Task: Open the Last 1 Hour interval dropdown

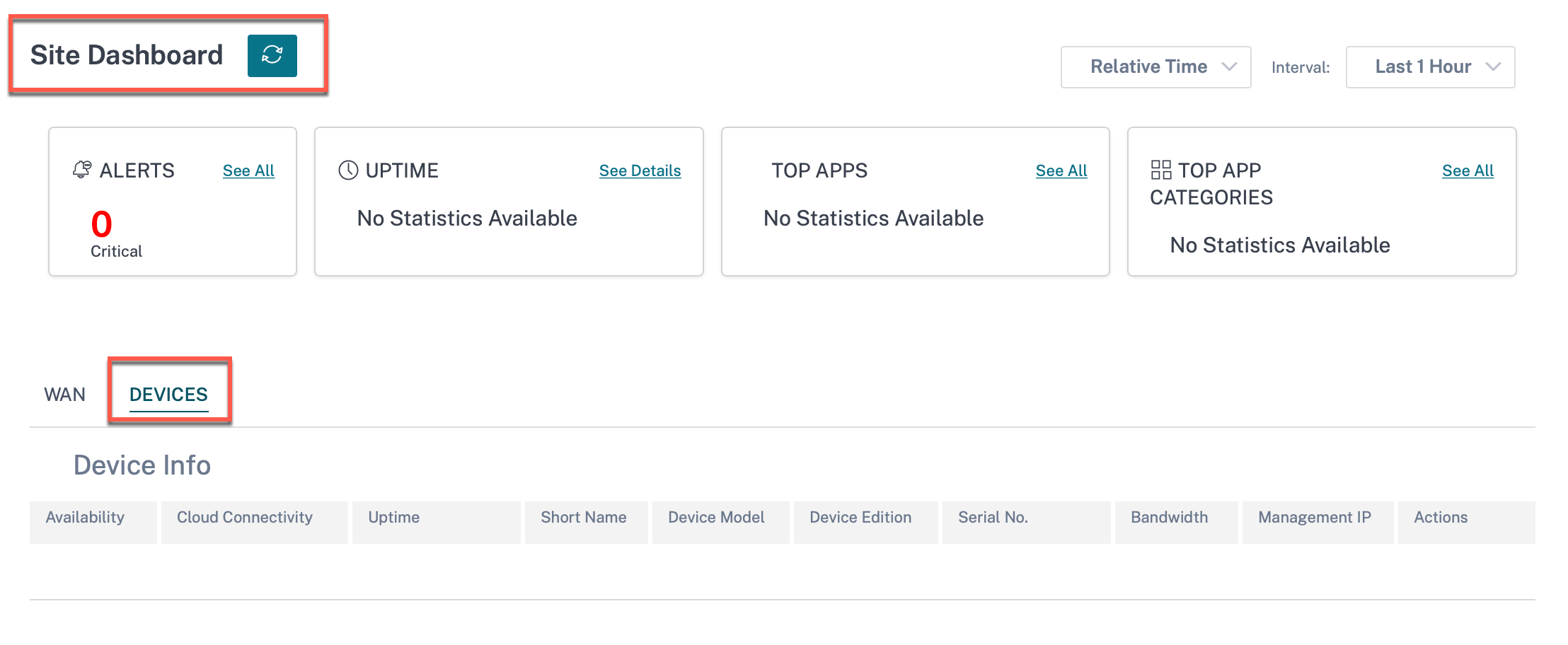Action: tap(1430, 67)
